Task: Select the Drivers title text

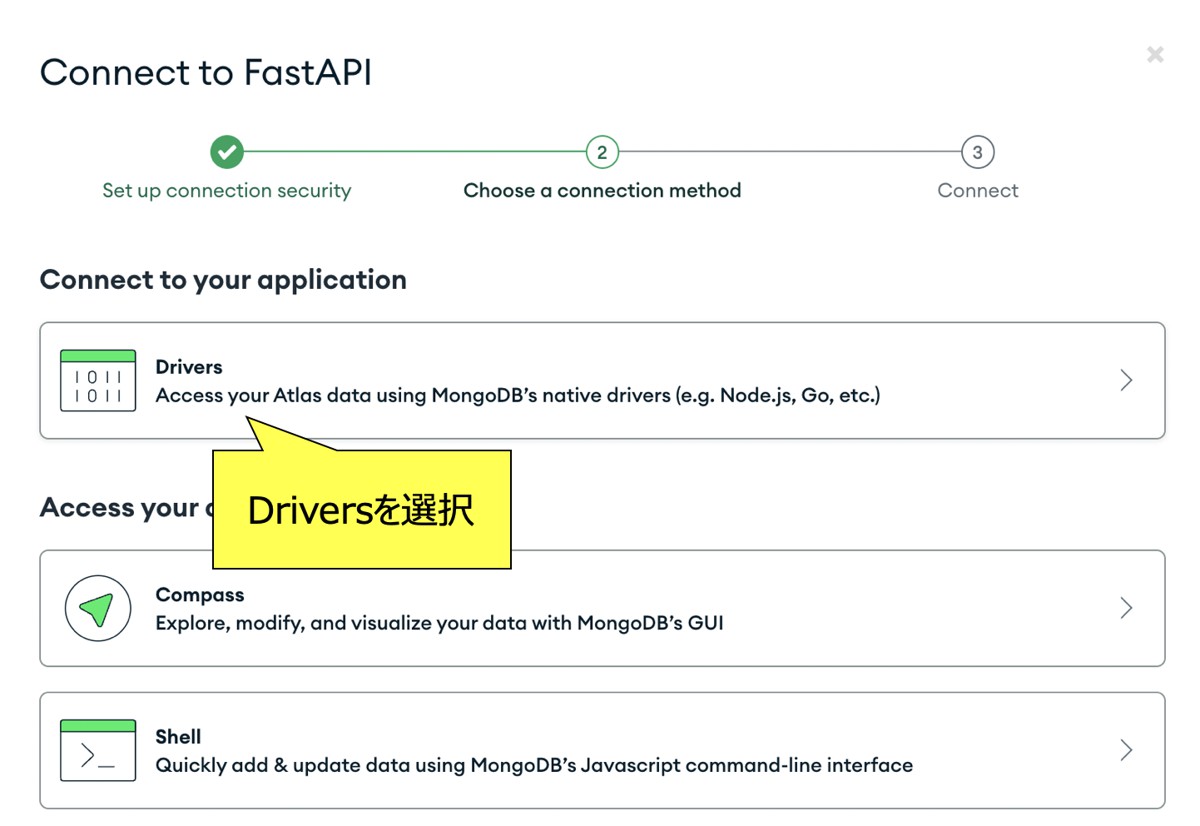Action: click(189, 367)
